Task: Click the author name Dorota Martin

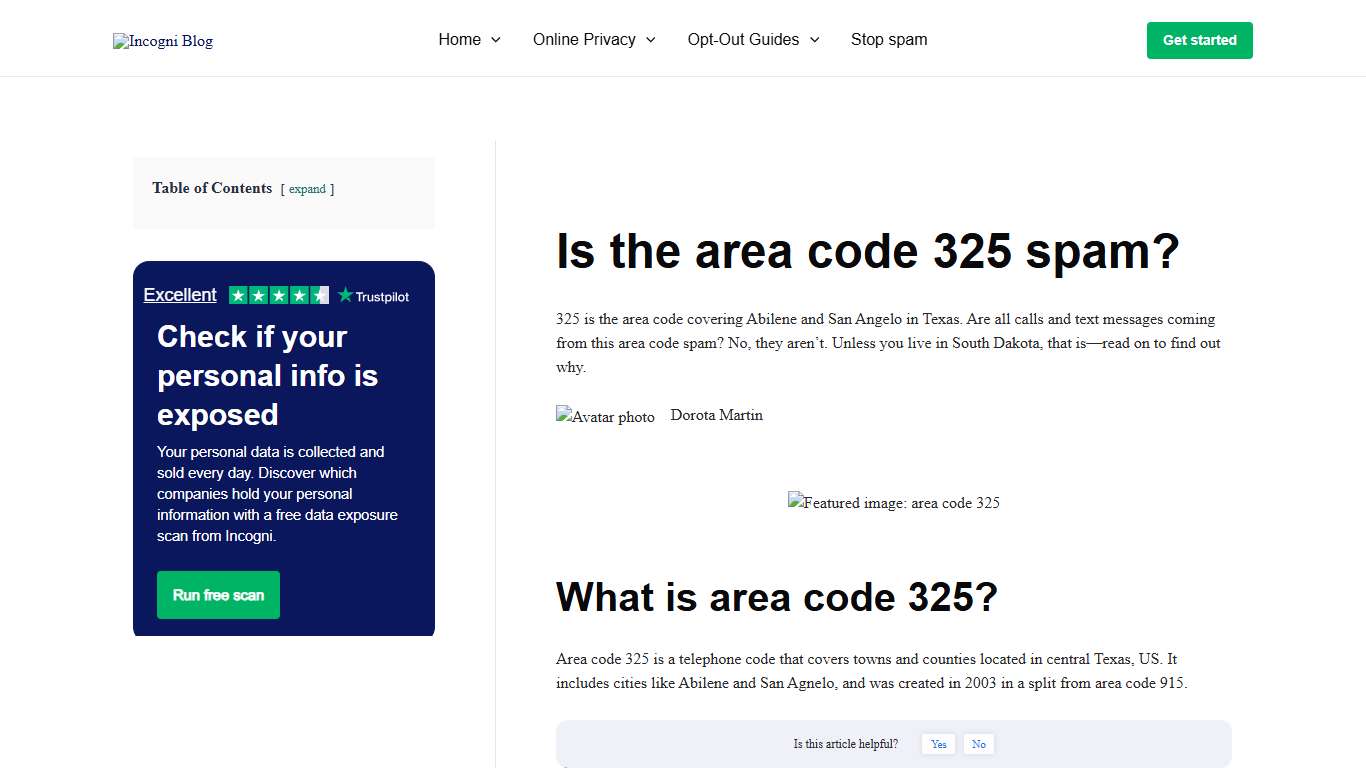Action: coord(716,415)
